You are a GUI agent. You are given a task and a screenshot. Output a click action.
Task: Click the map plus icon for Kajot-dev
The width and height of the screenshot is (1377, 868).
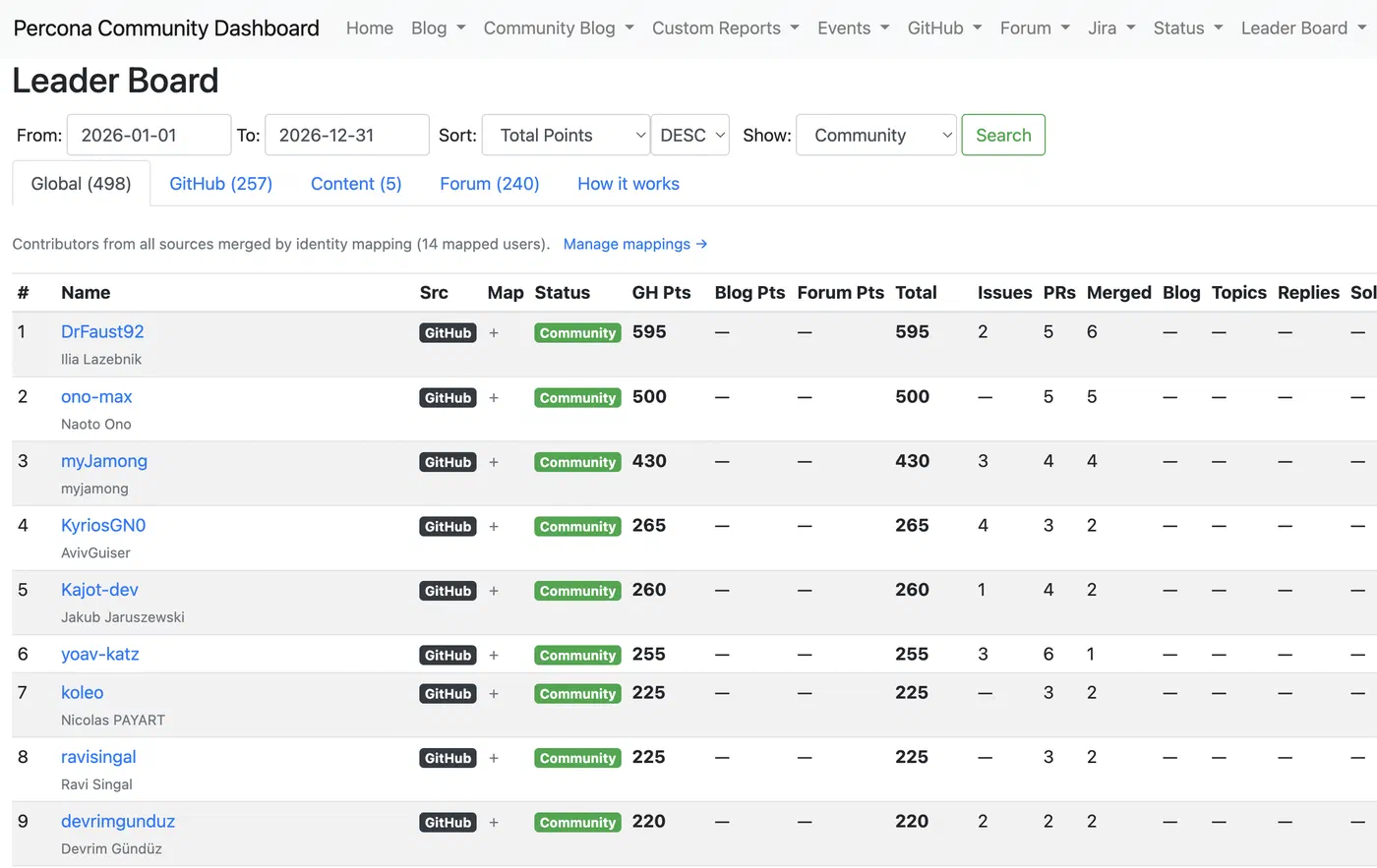point(494,591)
